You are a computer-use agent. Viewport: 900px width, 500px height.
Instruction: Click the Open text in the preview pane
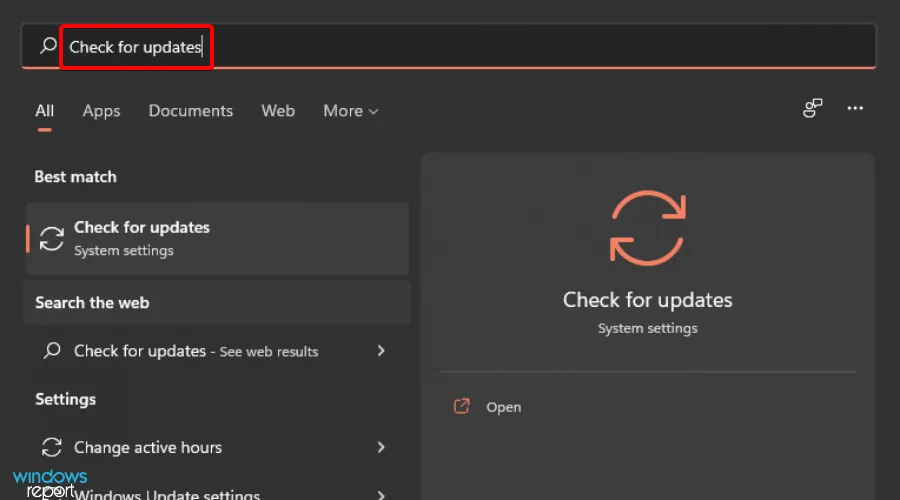[503, 407]
